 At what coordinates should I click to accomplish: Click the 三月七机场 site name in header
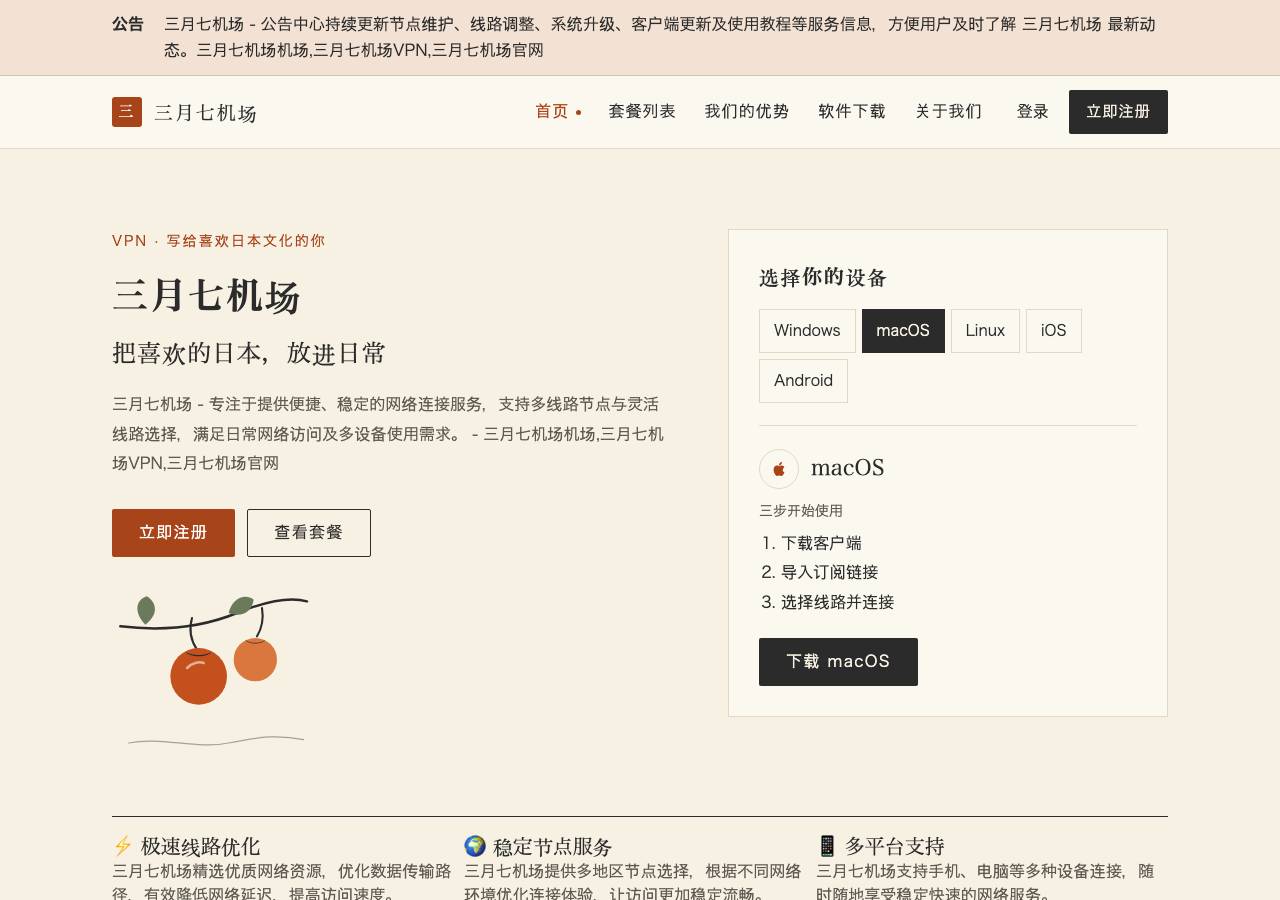tap(205, 113)
